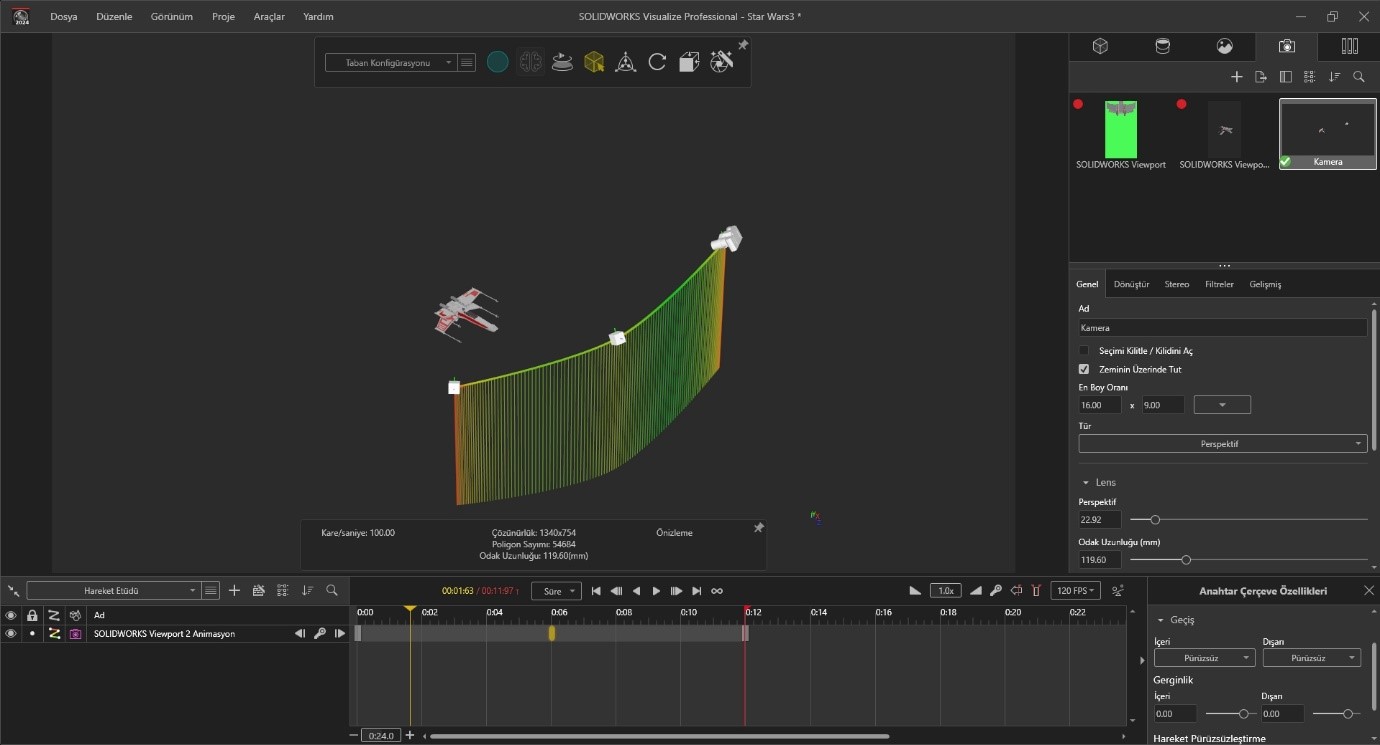Toggle the panel layout icon in camera panel
Image resolution: width=1380 pixels, height=745 pixels.
click(1286, 77)
